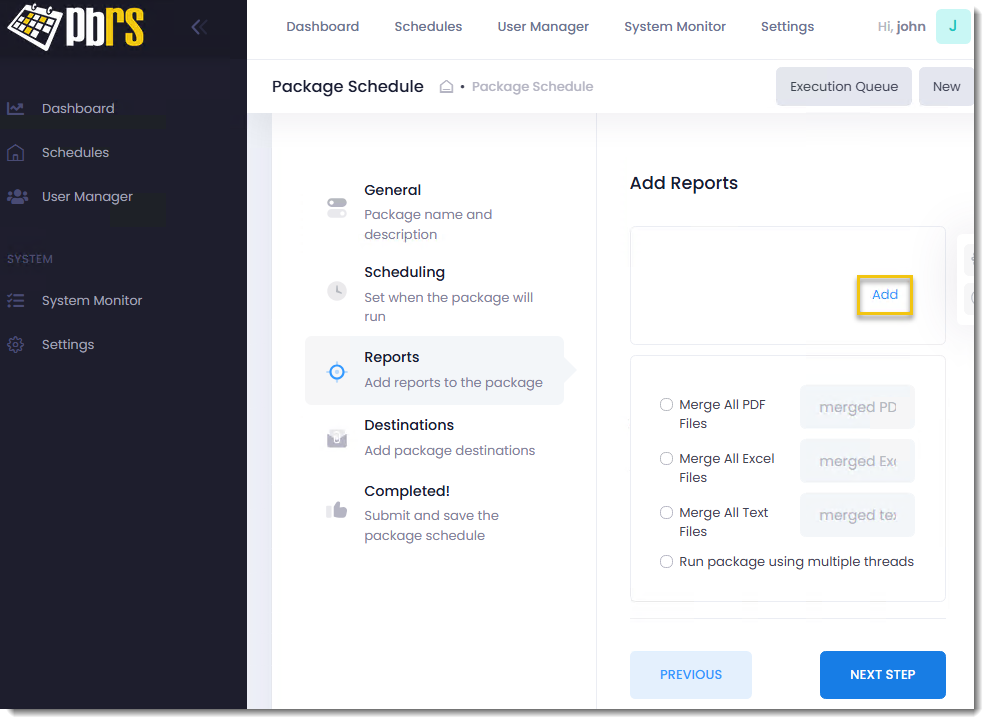Open System Monitor in top navigation
The image size is (989, 724).
point(675,27)
